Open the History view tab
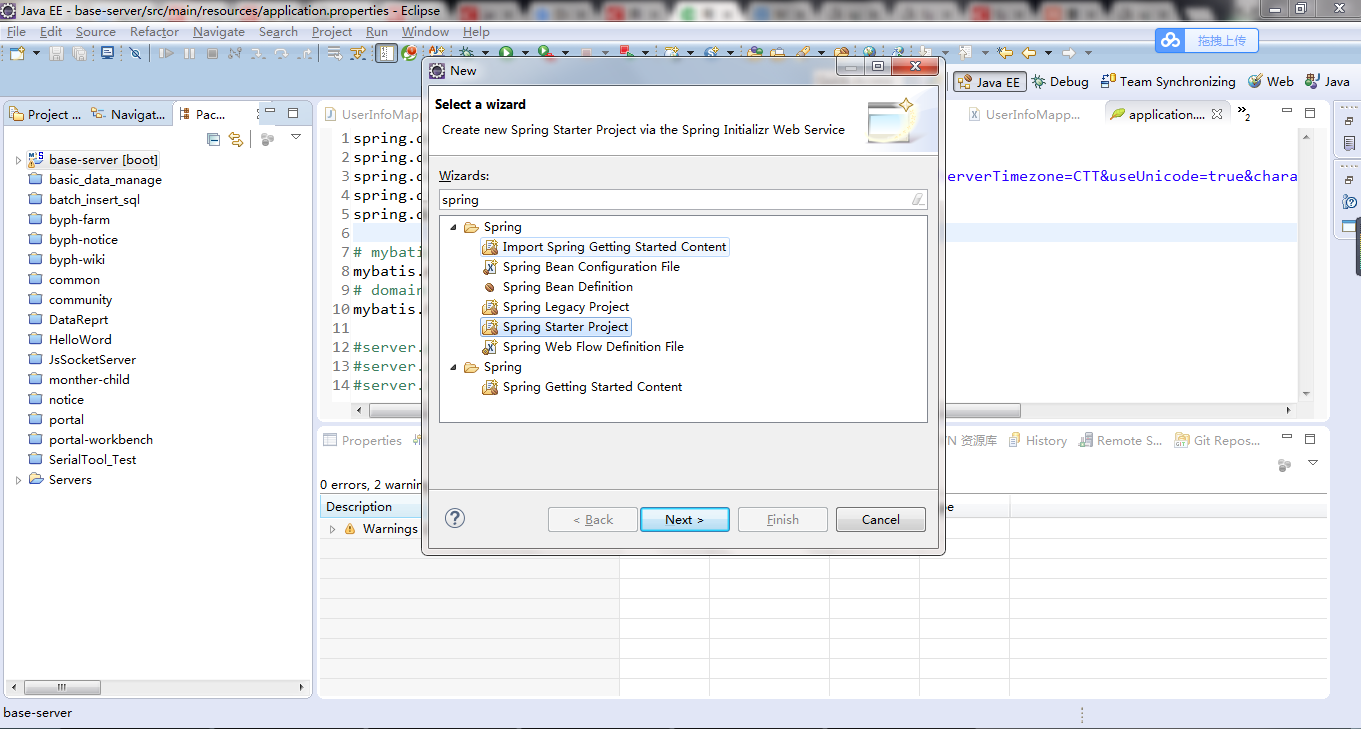Viewport: 1361px width, 729px height. click(1037, 440)
